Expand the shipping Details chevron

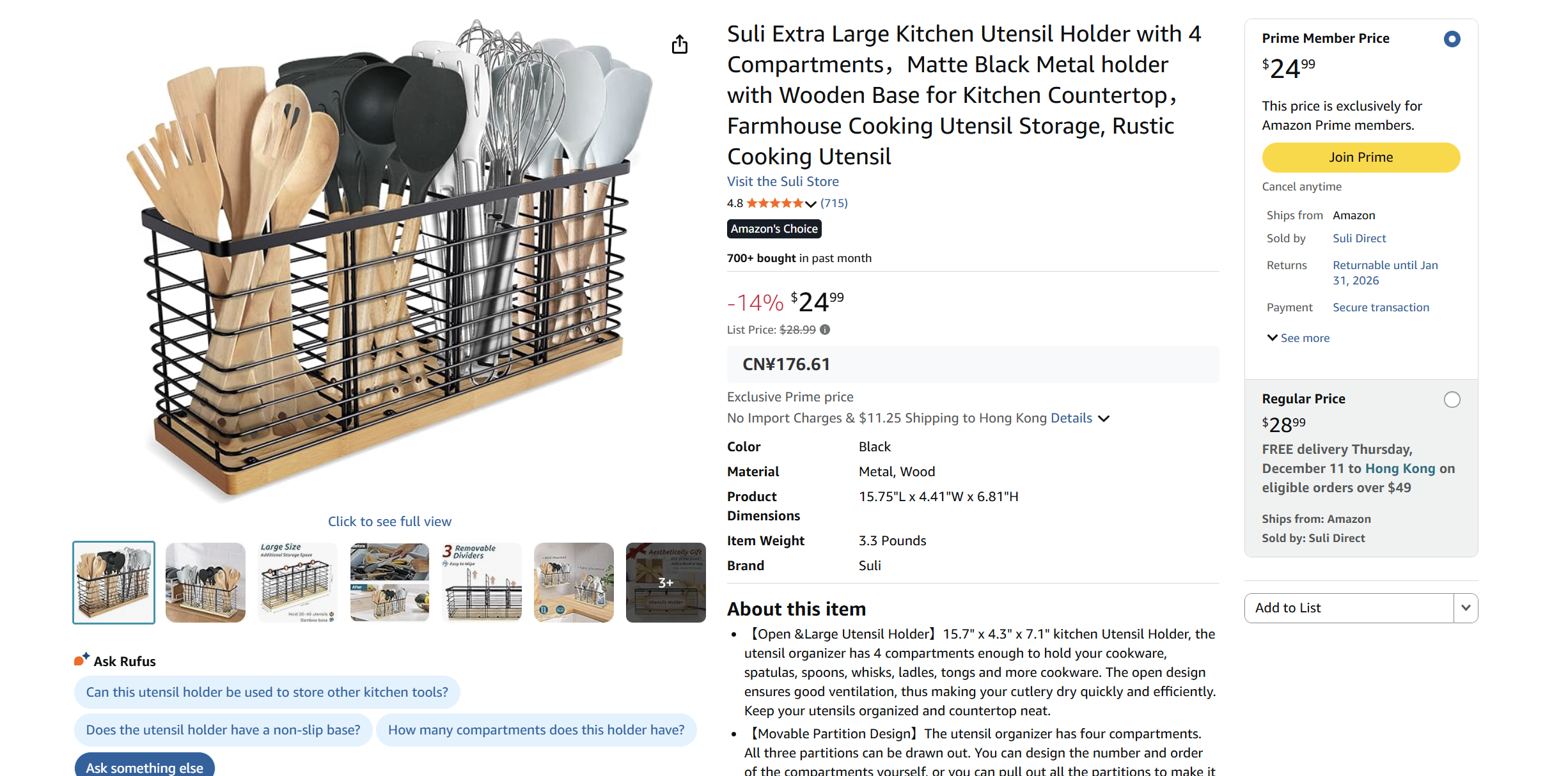1104,418
